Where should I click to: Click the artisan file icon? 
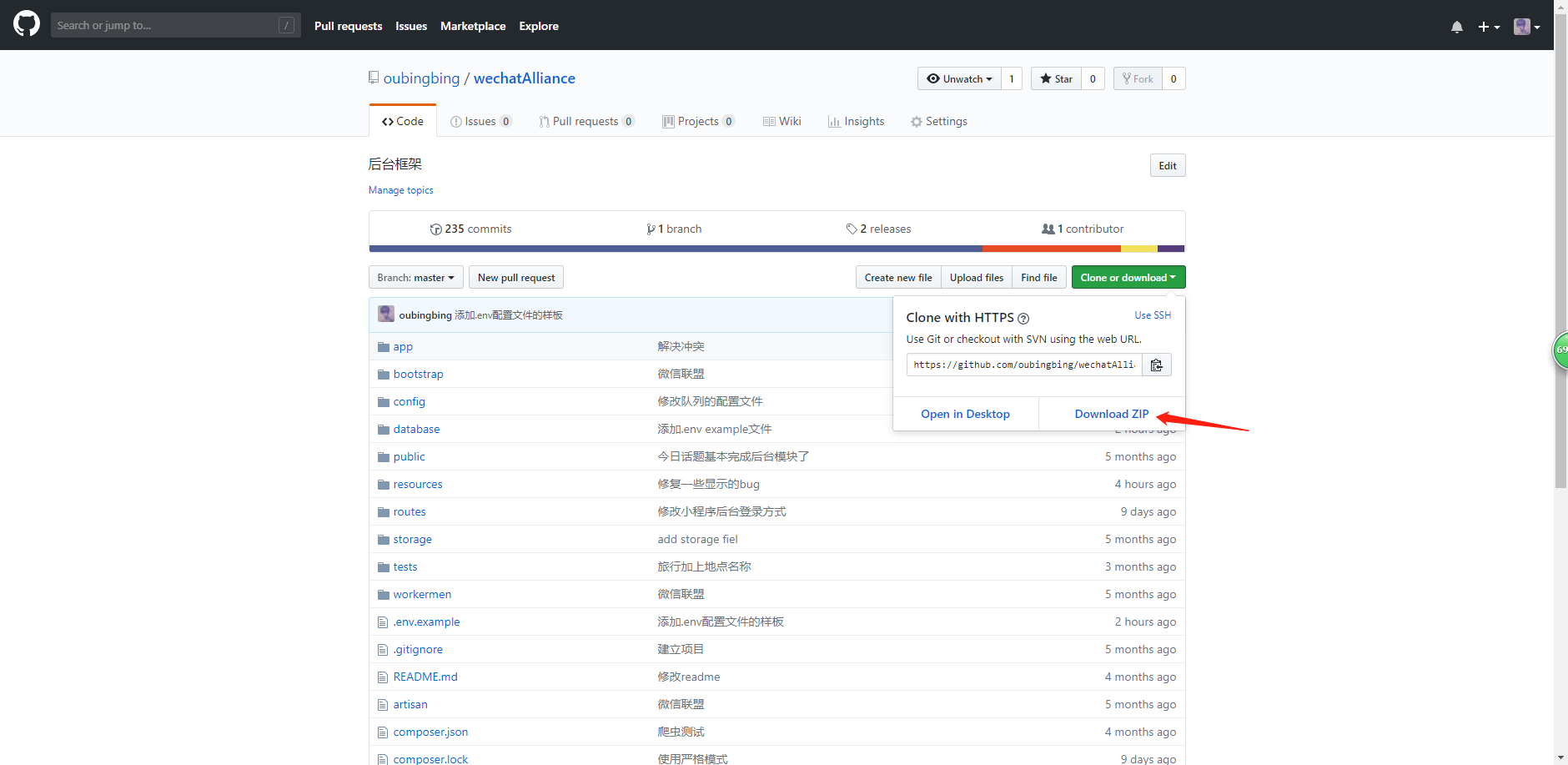[383, 704]
